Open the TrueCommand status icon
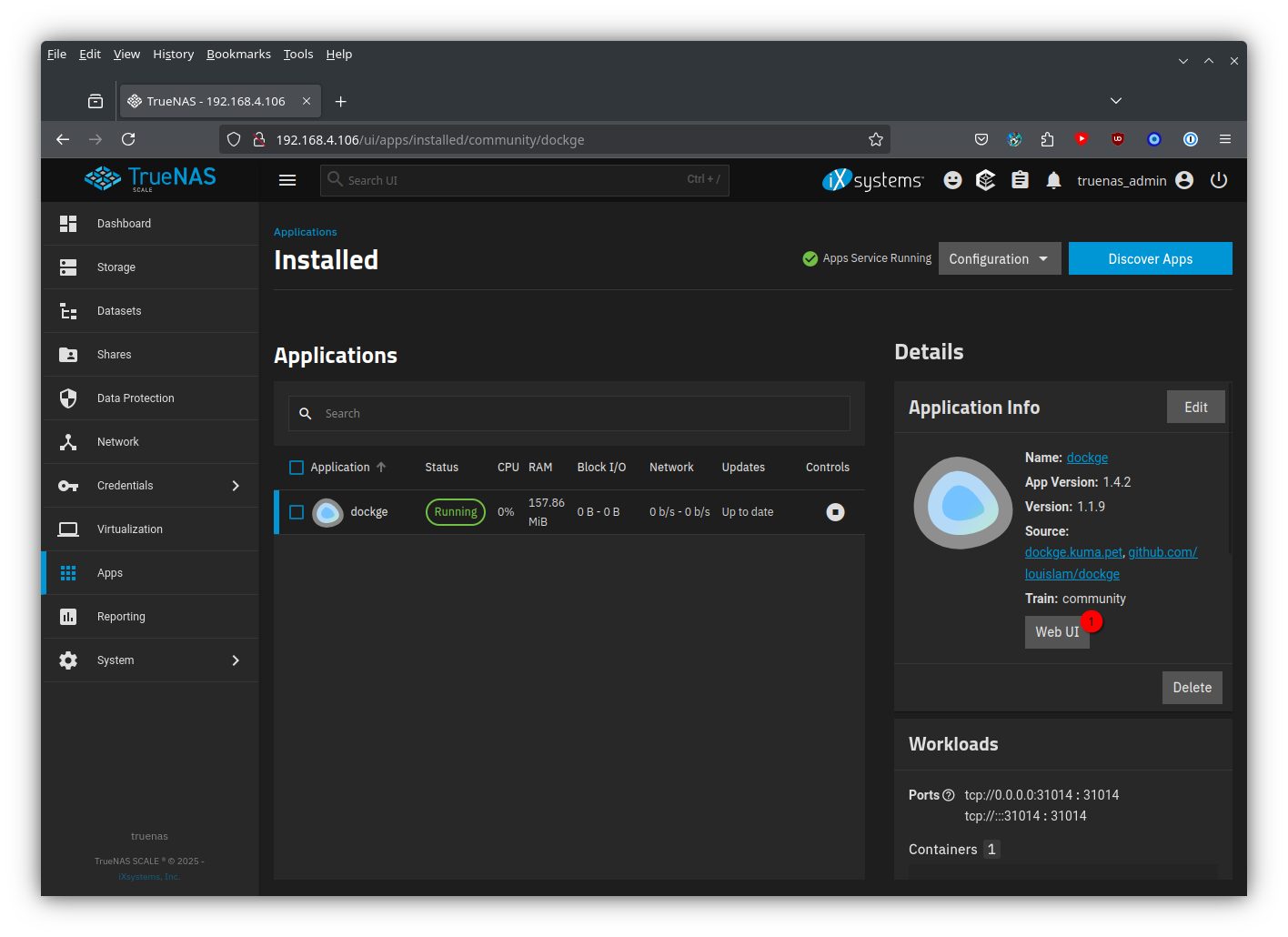 pos(985,180)
